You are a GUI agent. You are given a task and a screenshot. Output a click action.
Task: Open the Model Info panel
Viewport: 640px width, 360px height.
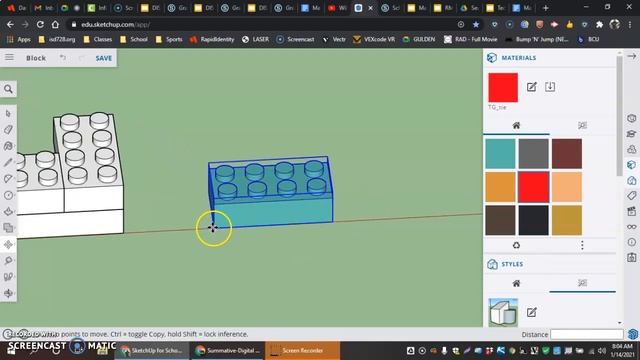tap(631, 242)
